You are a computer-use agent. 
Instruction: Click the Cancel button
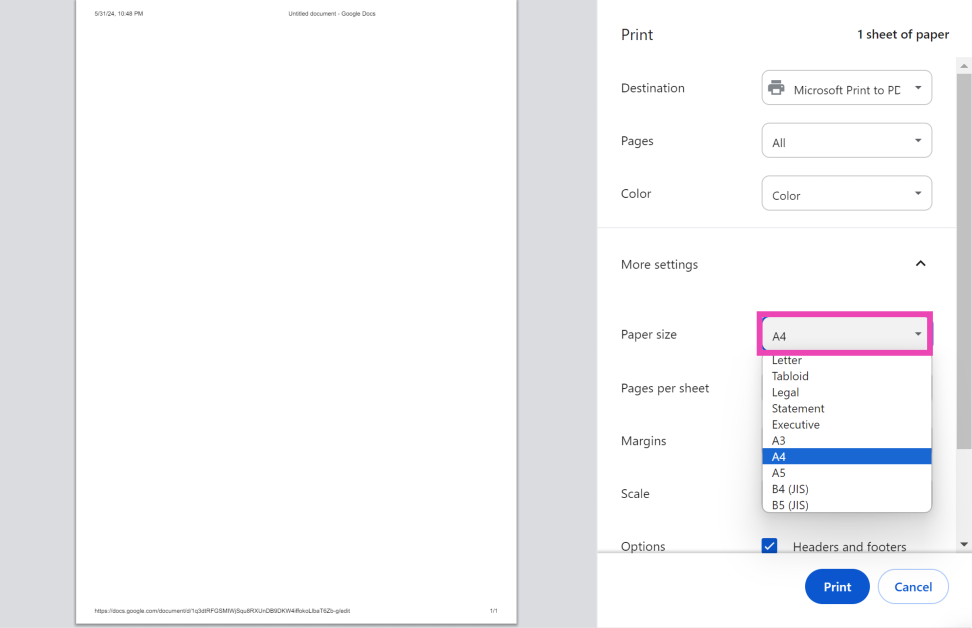pos(912,587)
